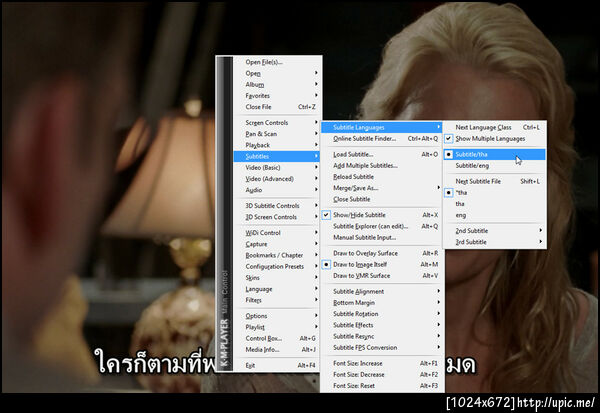
Task: Open Online Subtitle Finder...
Action: (x=381, y=139)
